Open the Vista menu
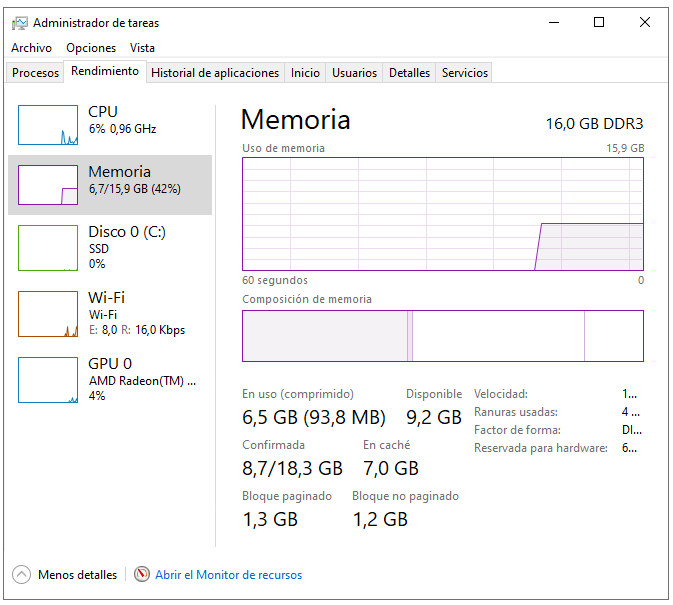This screenshot has width=673, height=605. 142,48
